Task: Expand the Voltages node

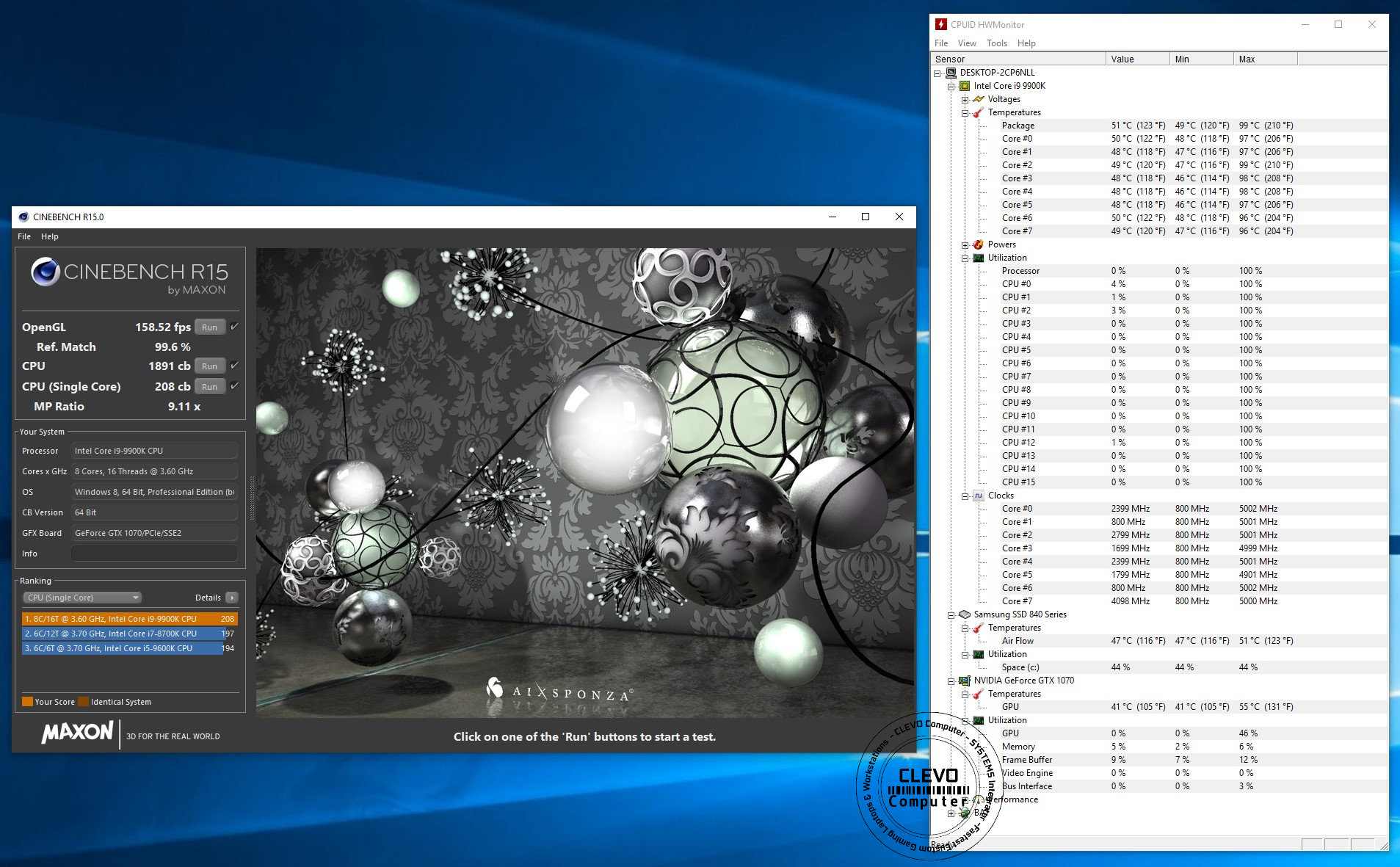Action: click(965, 100)
